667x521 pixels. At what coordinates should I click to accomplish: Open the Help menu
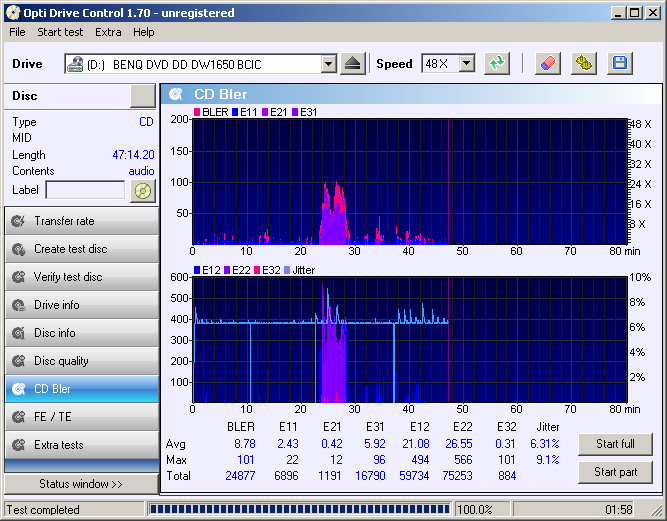[x=143, y=32]
